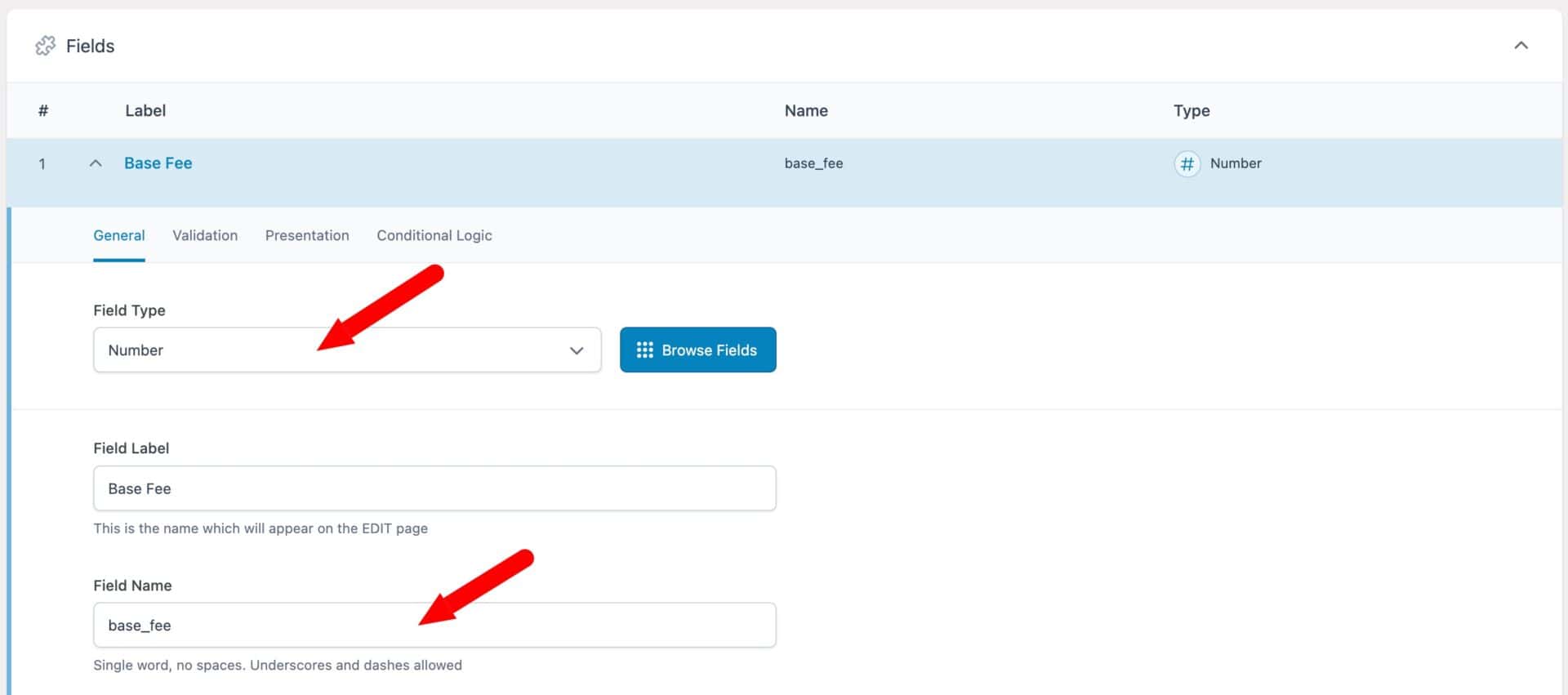Click the Field Type label text

tap(129, 310)
